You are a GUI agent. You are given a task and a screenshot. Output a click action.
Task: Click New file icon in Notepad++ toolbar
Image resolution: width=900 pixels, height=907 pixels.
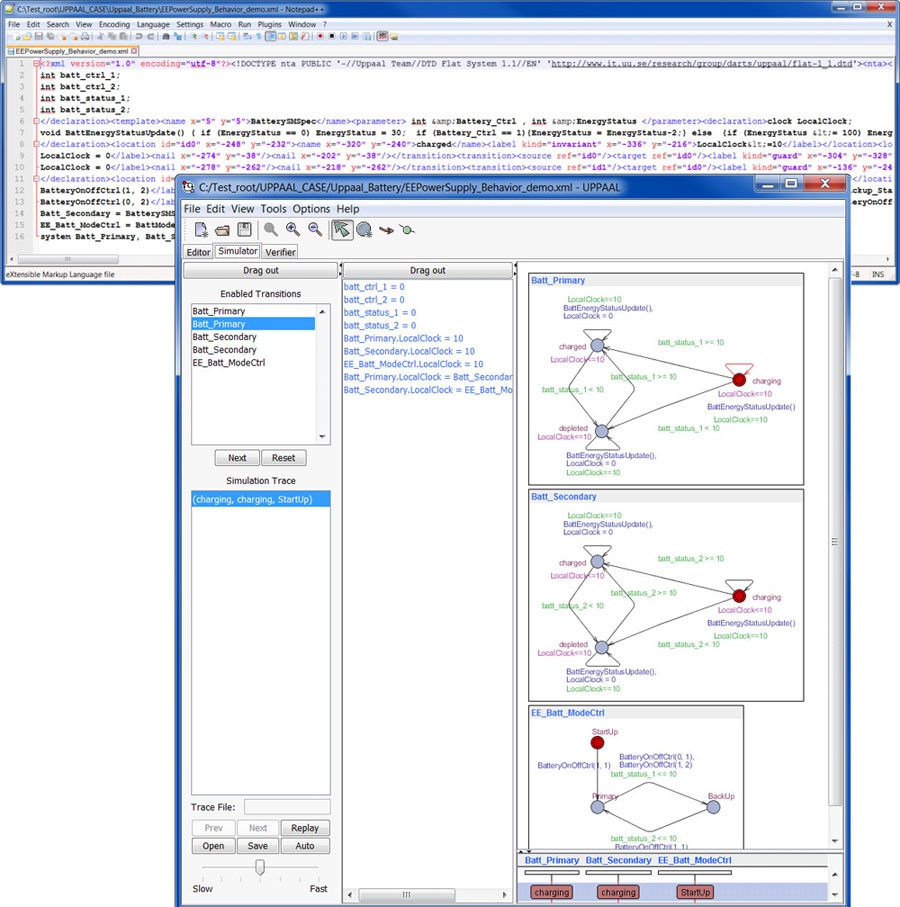[16, 36]
